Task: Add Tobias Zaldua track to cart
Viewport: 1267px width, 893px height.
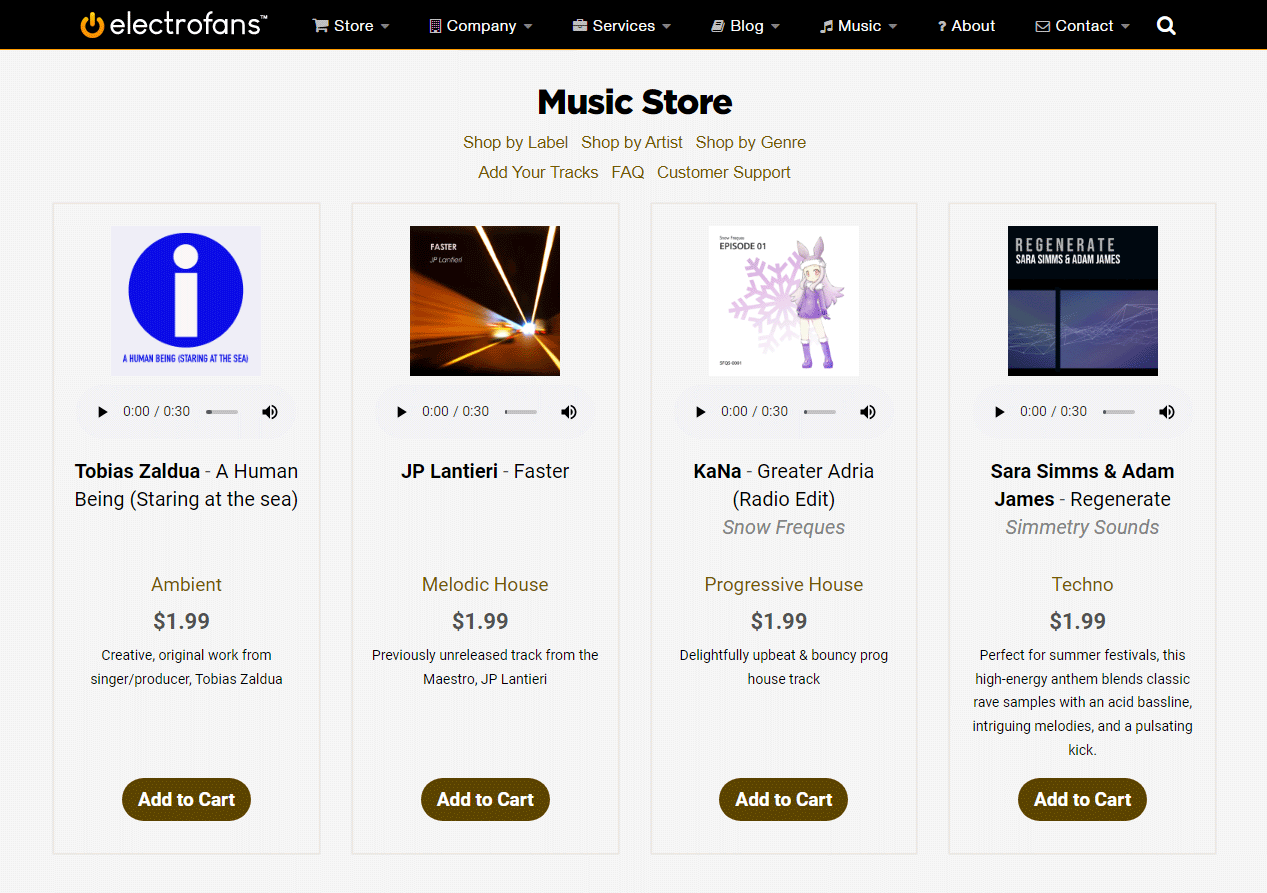Action: 186,800
